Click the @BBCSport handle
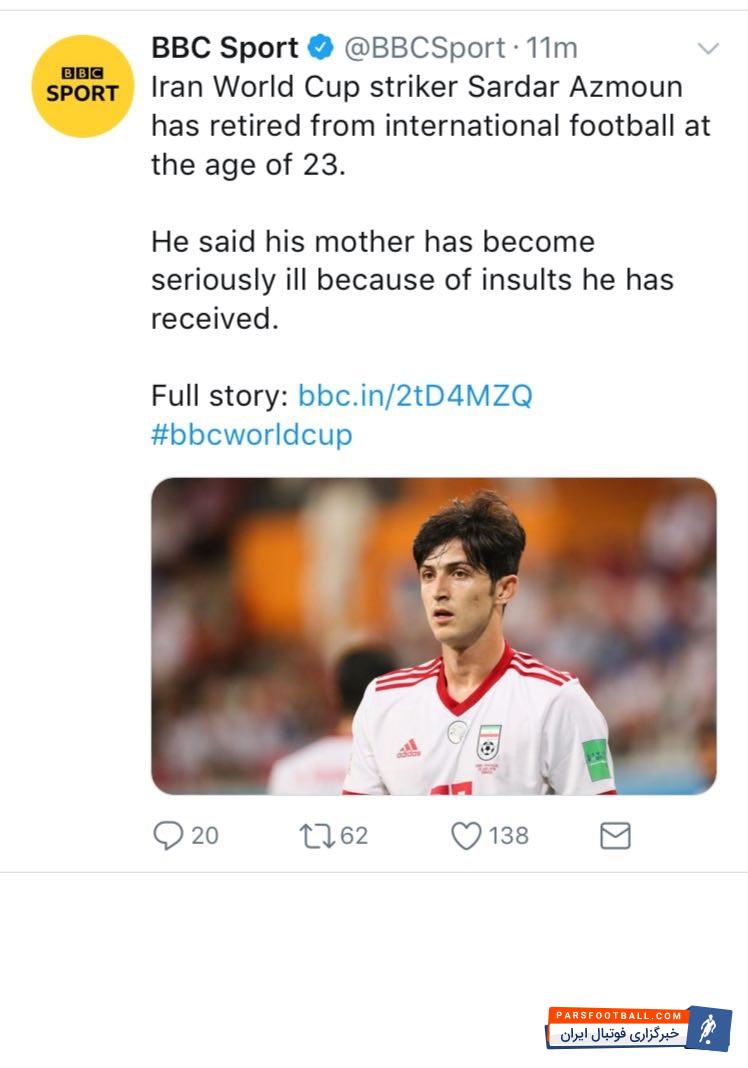The image size is (748, 1068). click(x=425, y=47)
